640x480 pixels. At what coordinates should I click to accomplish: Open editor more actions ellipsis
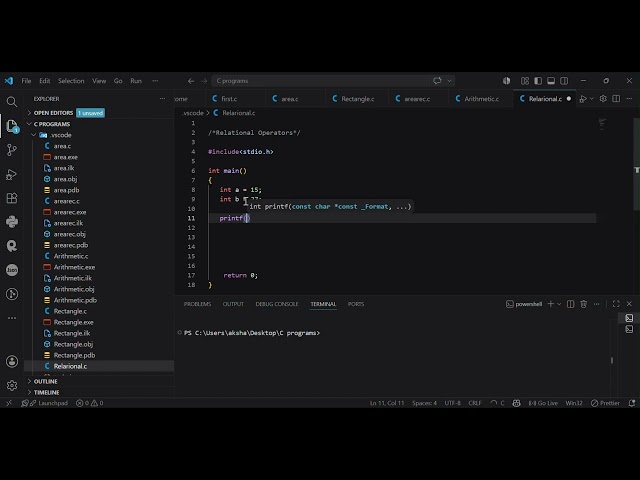629,99
